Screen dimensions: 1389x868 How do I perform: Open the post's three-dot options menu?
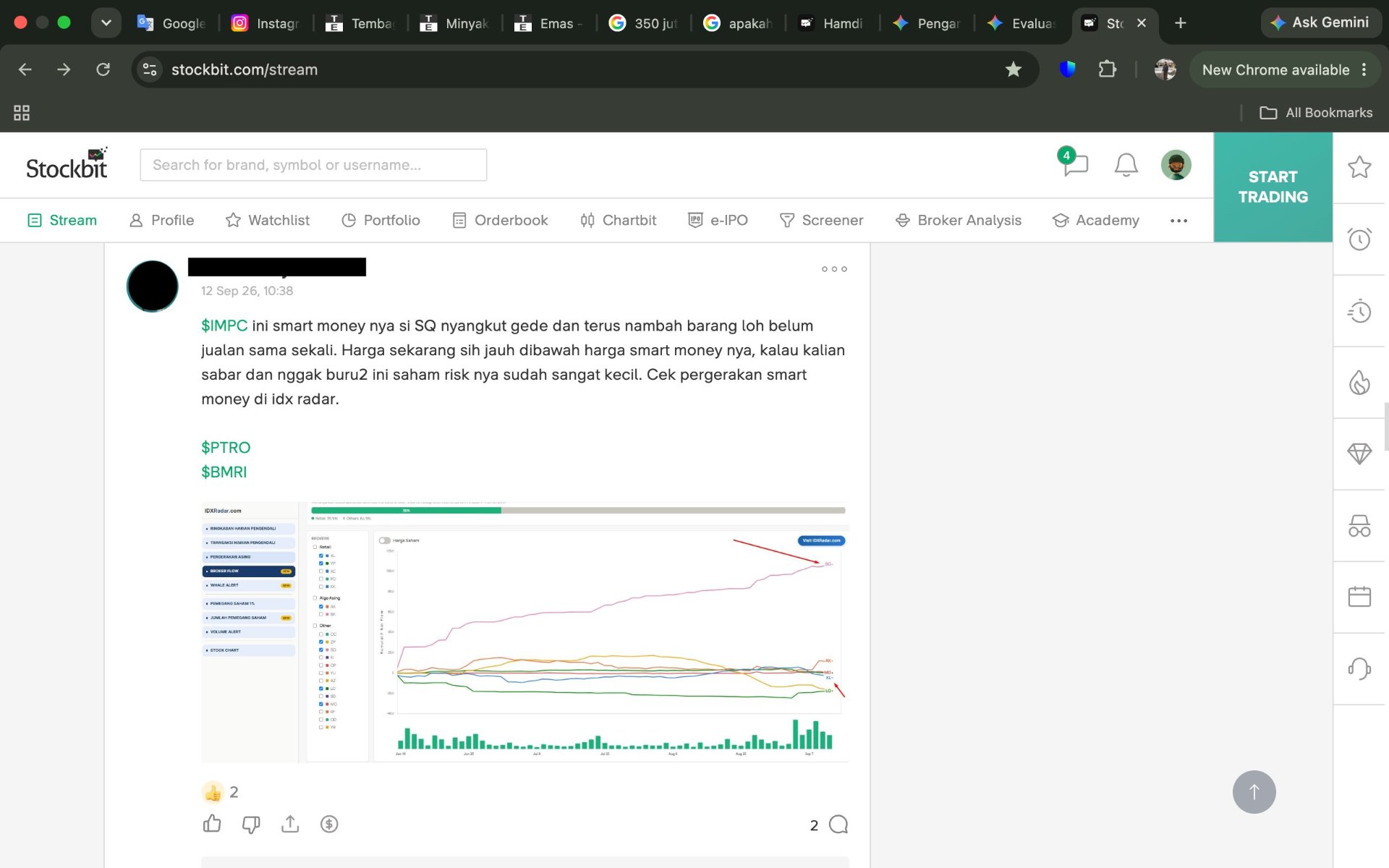pyautogui.click(x=834, y=269)
